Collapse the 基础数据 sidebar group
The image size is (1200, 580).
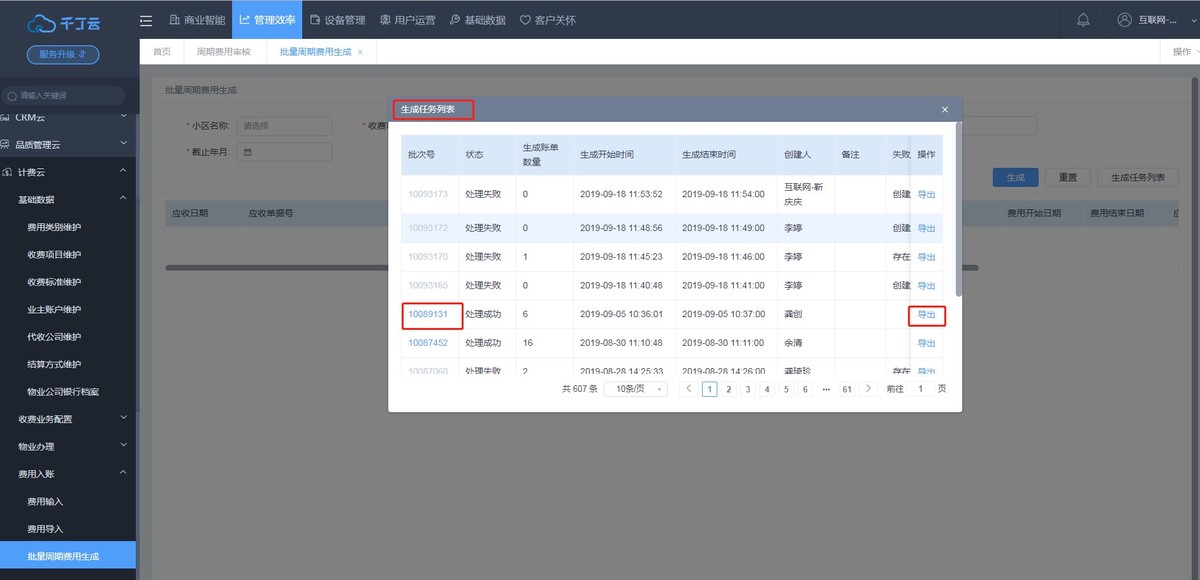point(123,199)
